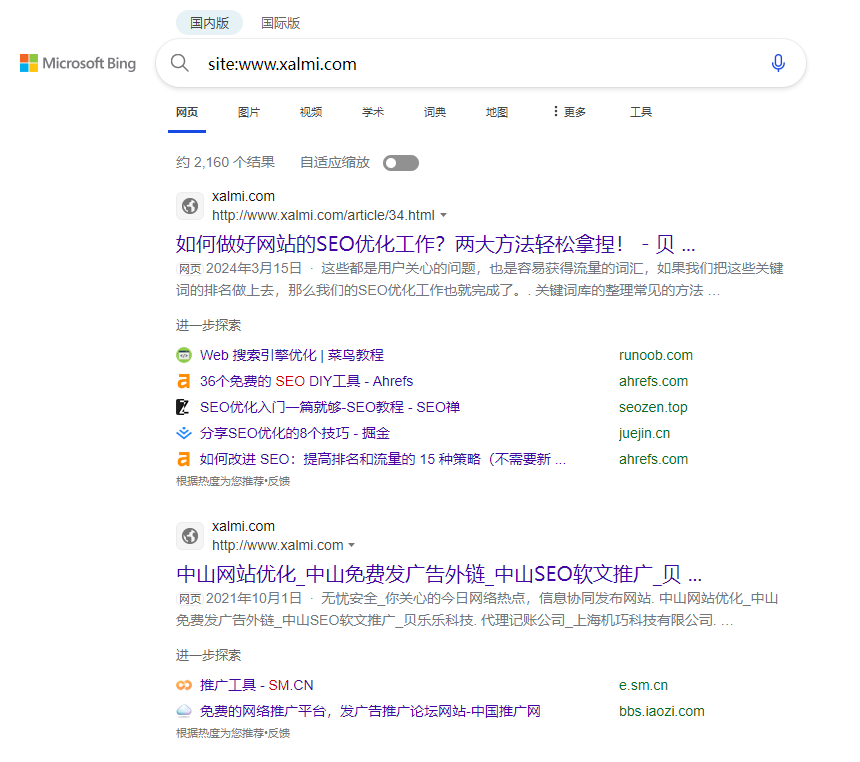Image resolution: width=860 pixels, height=762 pixels.
Task: Open SEO优化入门一篇就够-SEO教程 link
Action: [x=330, y=407]
